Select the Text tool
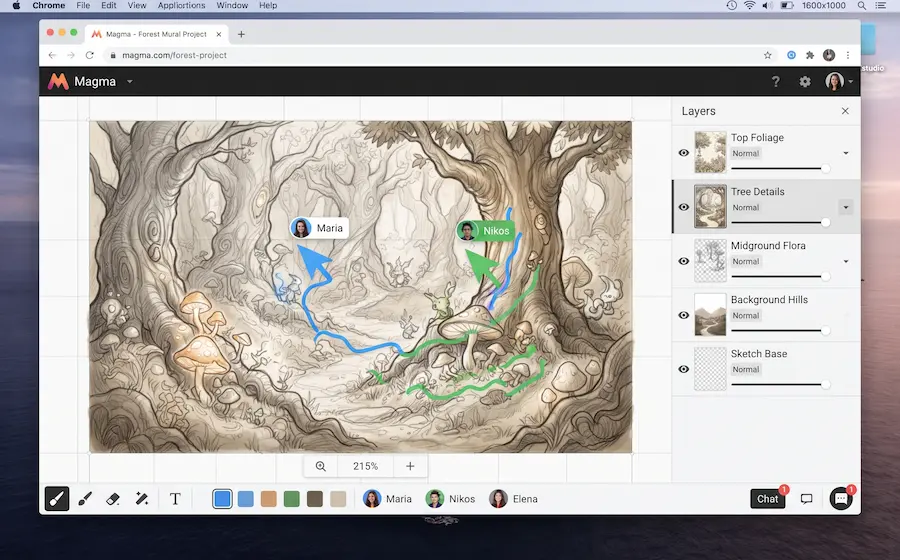 (175, 499)
